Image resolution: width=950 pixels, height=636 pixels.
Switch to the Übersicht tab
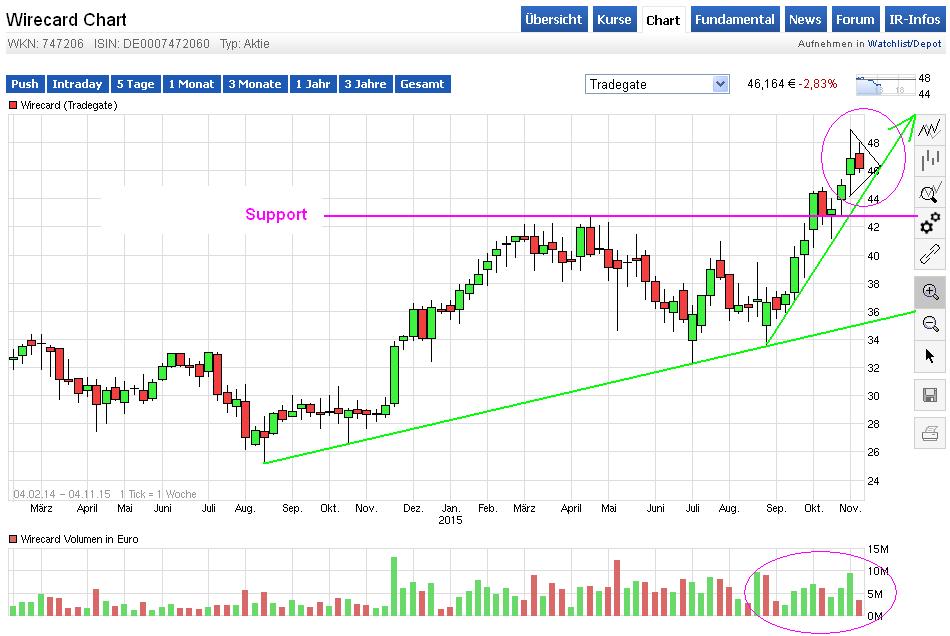pos(553,19)
